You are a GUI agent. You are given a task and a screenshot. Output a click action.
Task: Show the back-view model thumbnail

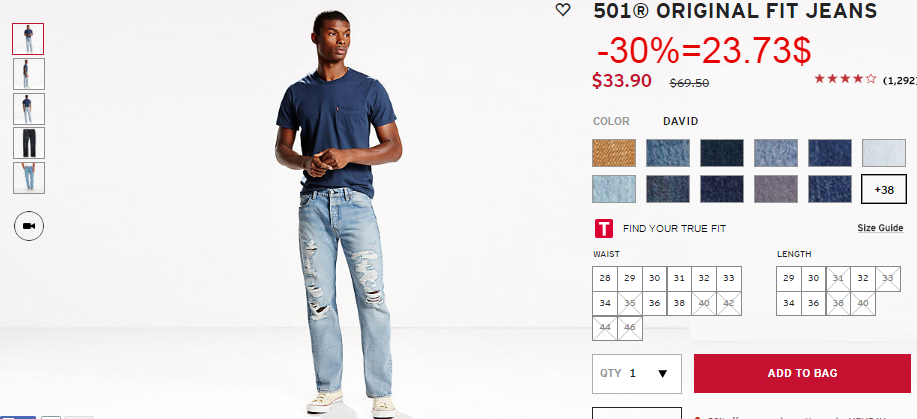(x=29, y=108)
